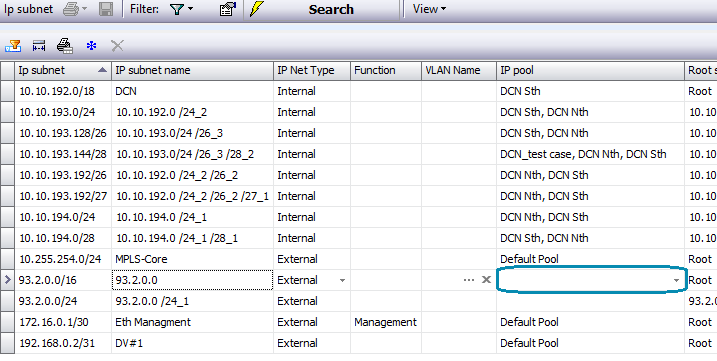Click the grid print icon in second toolbar
Screen dimensions: 717x361
[x=65, y=46]
